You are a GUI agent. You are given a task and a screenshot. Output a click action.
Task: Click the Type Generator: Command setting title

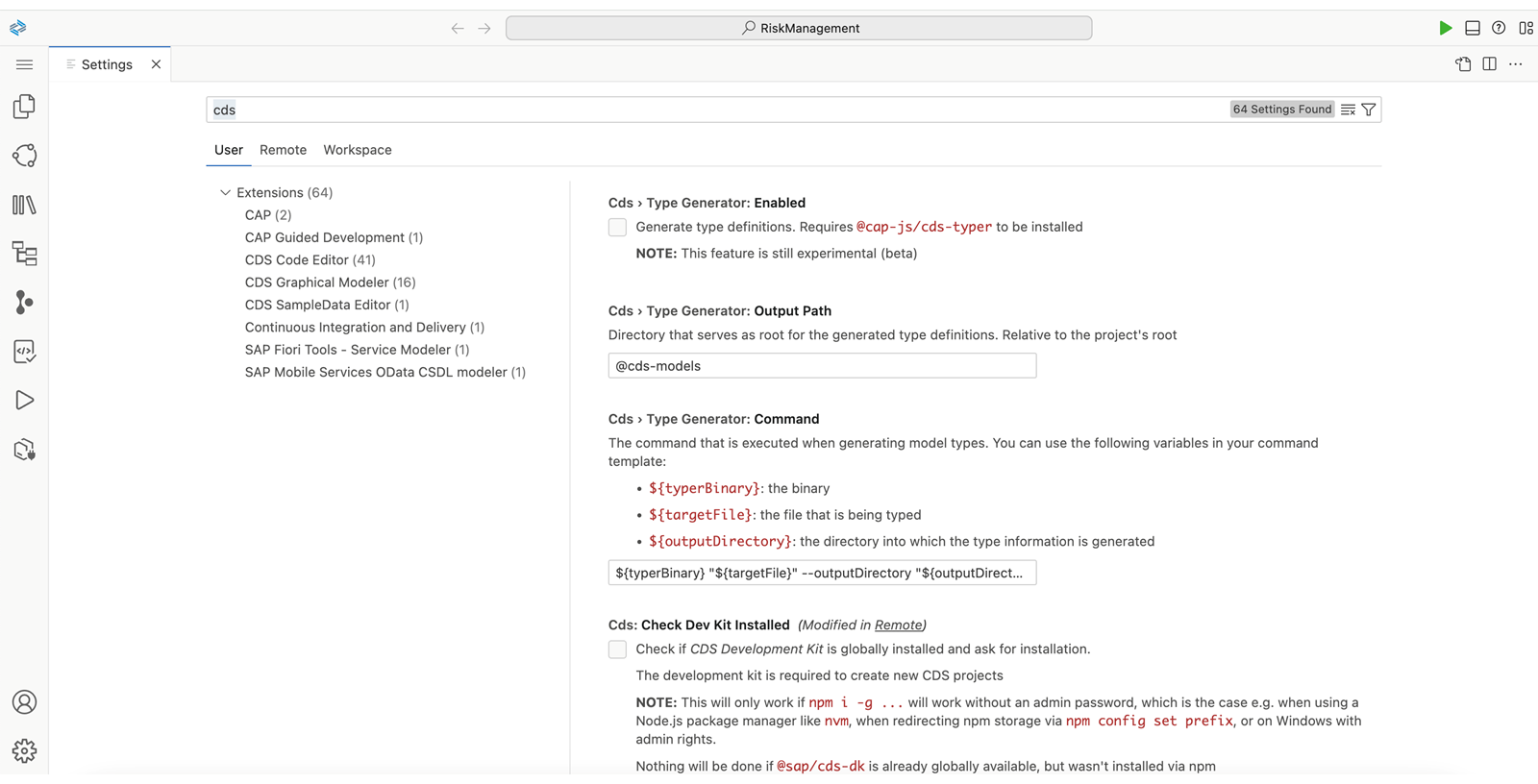713,419
